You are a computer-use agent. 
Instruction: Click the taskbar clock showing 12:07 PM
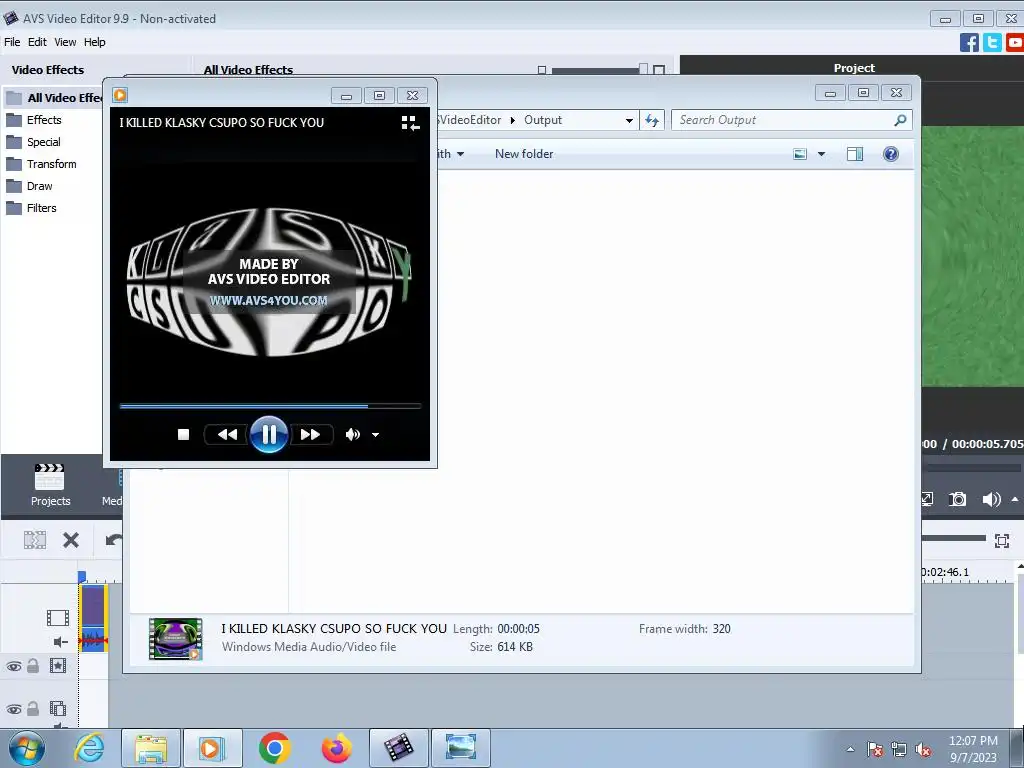click(973, 749)
